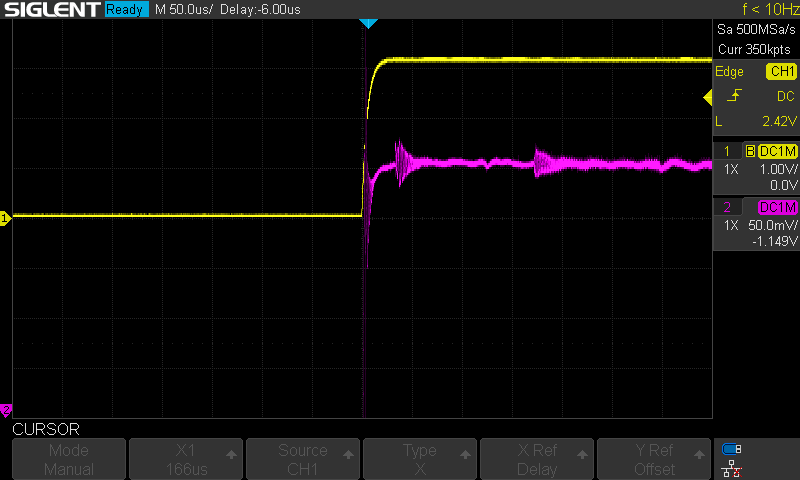Image resolution: width=800 pixels, height=480 pixels.
Task: Open the Source CH1 dropdown
Action: (303, 460)
